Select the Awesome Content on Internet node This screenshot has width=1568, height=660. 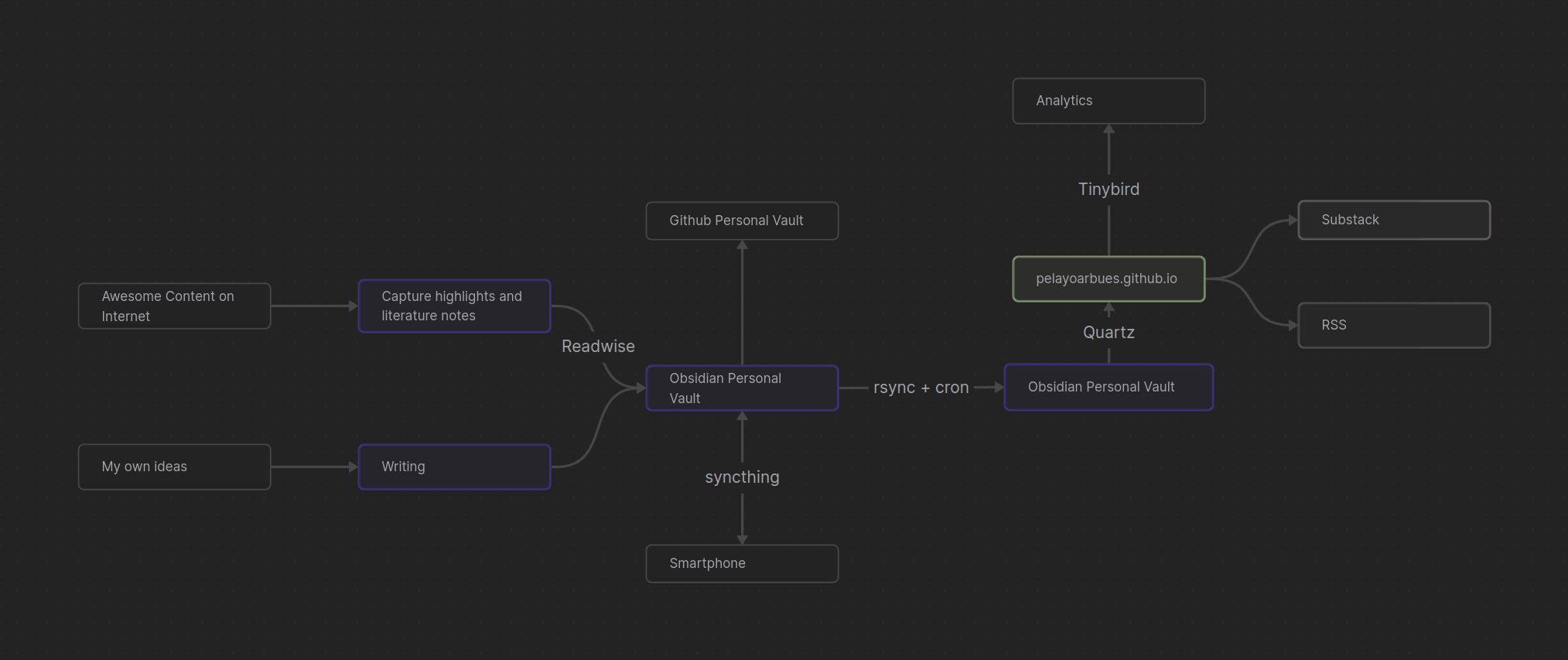point(174,306)
